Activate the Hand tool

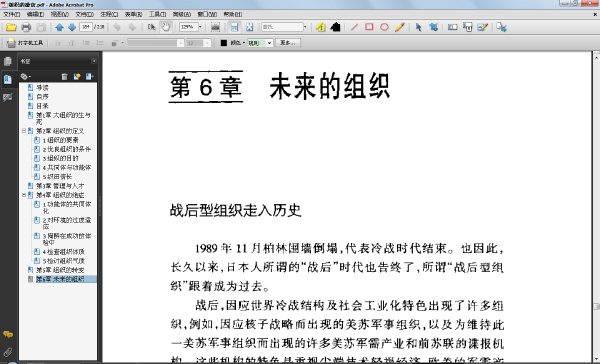pos(166,27)
